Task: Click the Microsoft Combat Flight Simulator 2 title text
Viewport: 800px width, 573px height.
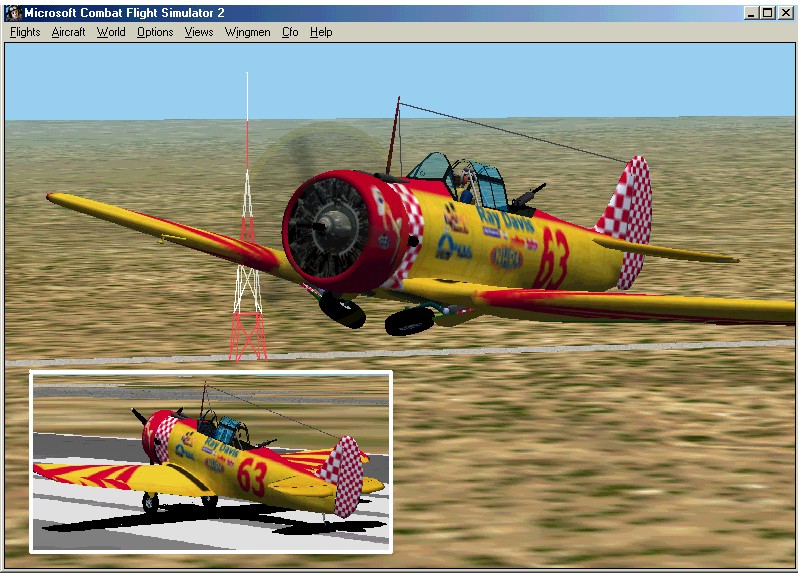Action: (124, 13)
